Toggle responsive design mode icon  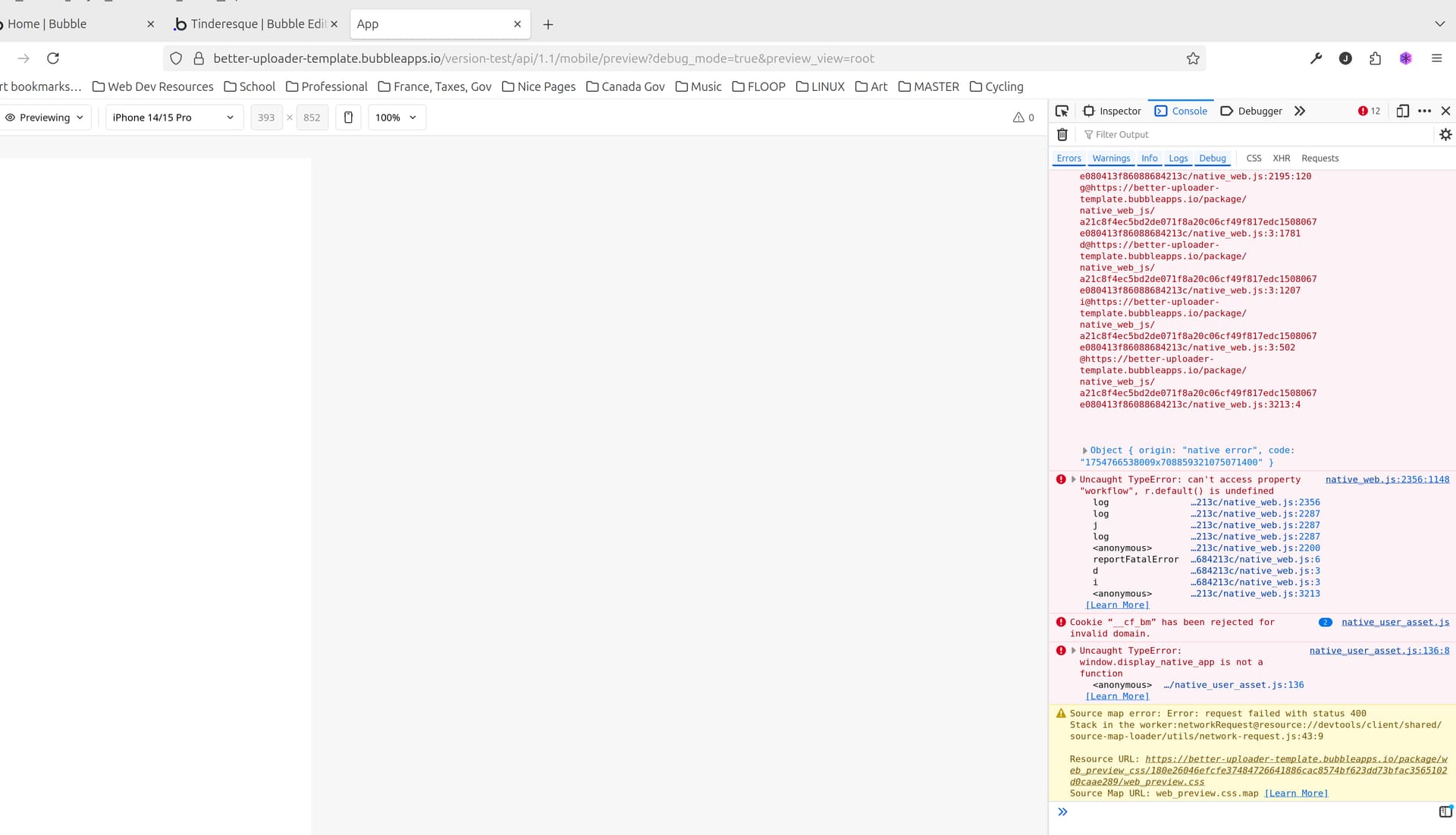tap(1402, 111)
